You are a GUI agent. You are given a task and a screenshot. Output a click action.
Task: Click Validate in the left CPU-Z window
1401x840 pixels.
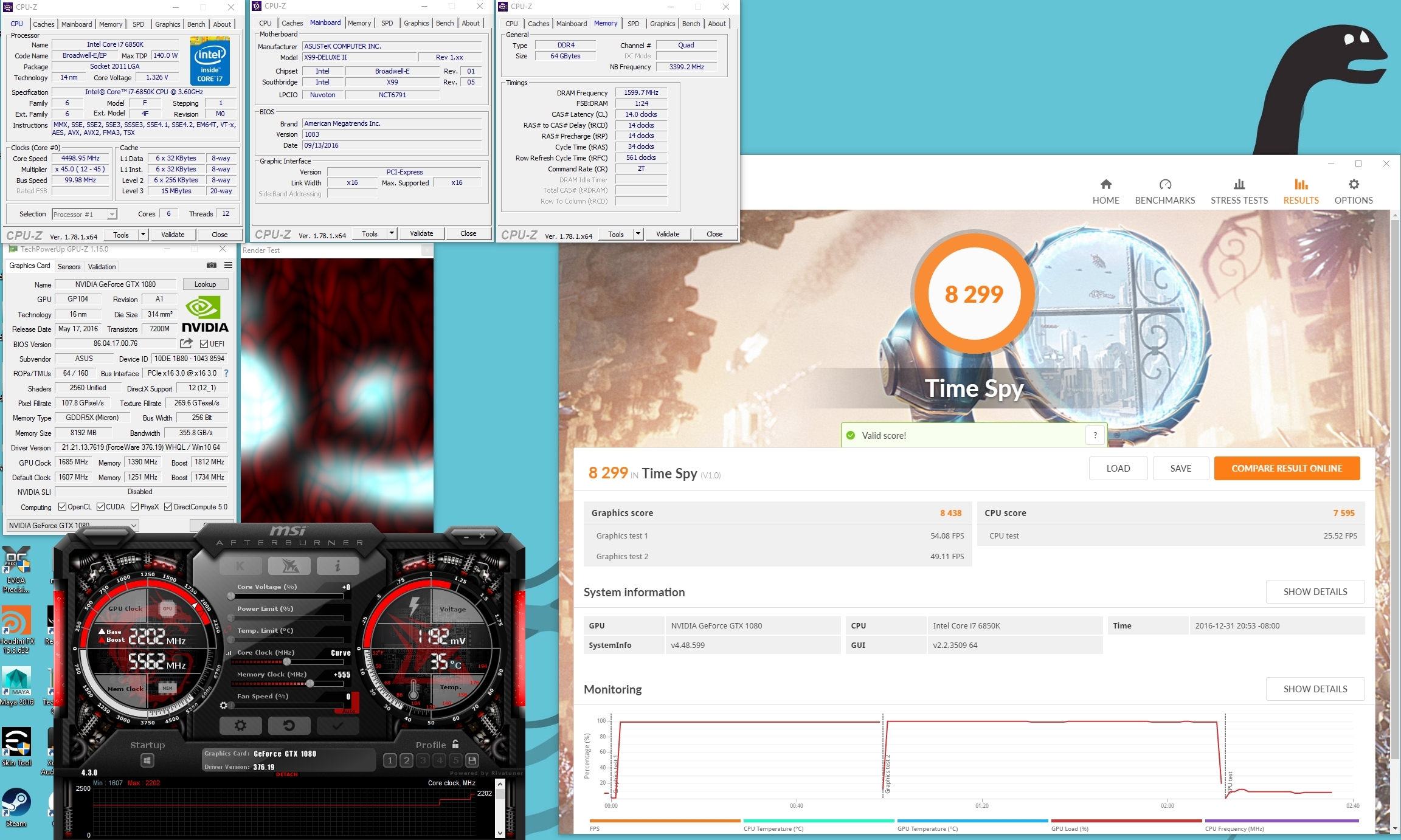pos(173,234)
